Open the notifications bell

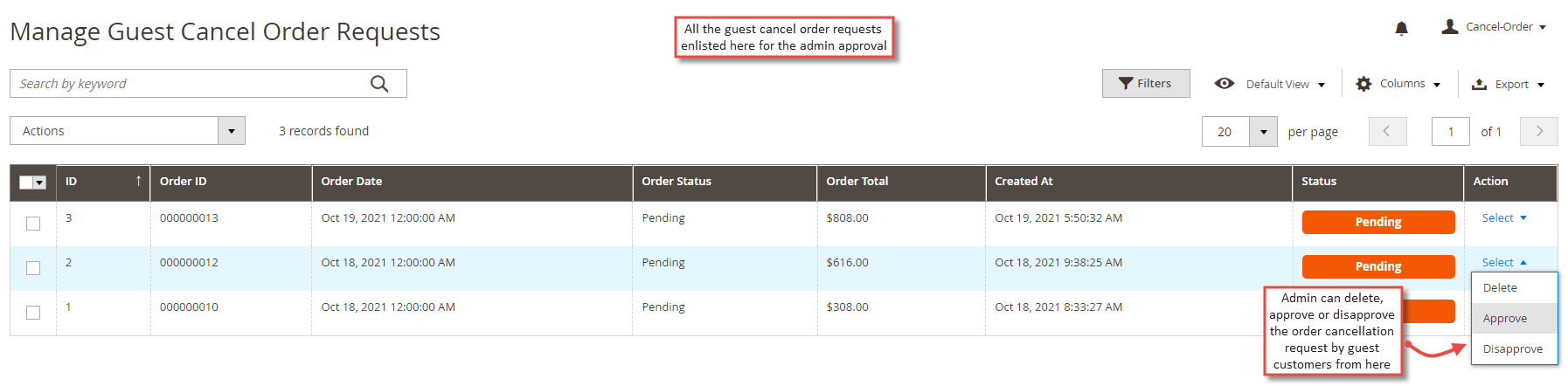(x=1401, y=28)
